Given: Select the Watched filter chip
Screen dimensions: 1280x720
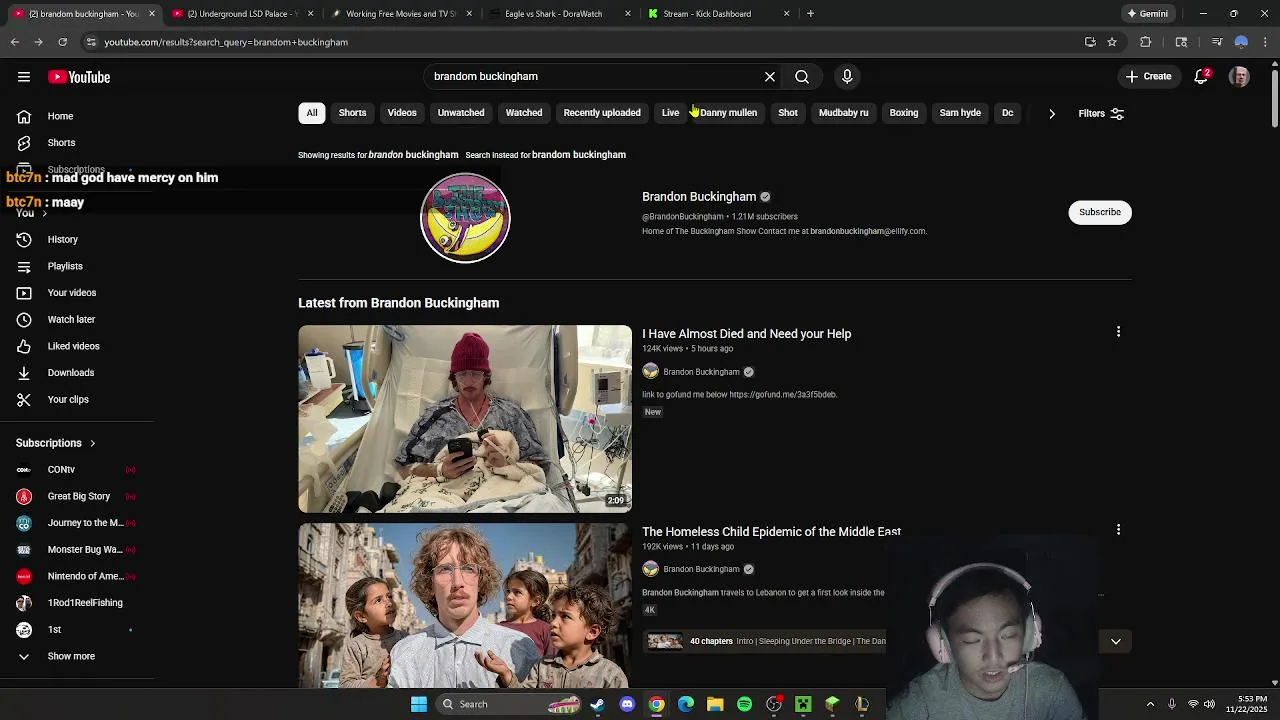Looking at the screenshot, I should tap(524, 113).
